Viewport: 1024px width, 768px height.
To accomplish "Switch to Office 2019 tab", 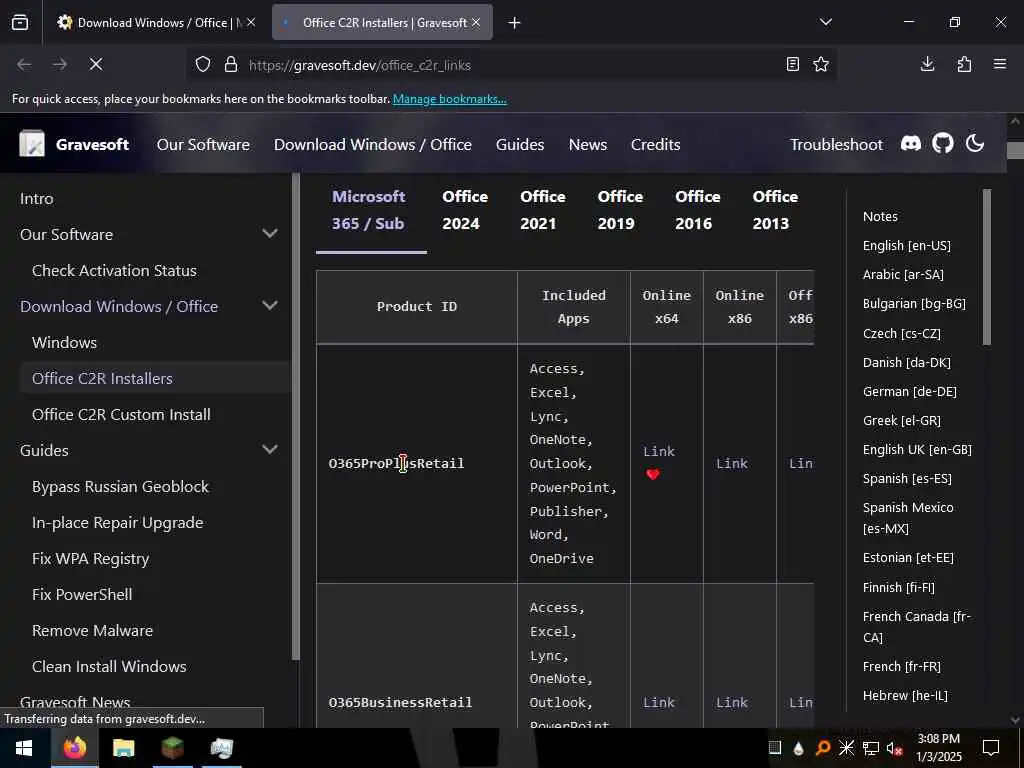I will [620, 210].
